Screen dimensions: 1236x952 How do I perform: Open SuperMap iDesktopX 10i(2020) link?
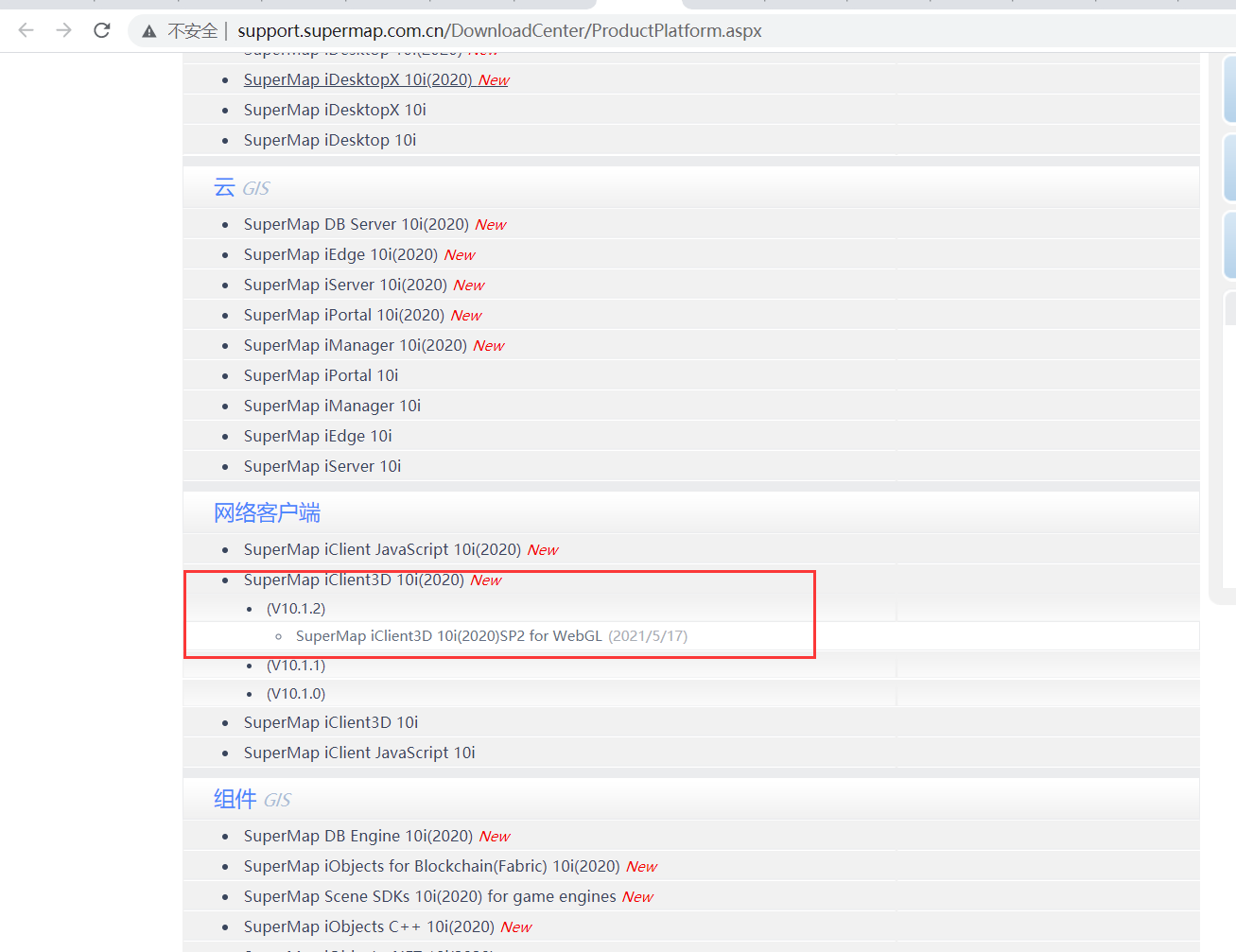coord(376,79)
